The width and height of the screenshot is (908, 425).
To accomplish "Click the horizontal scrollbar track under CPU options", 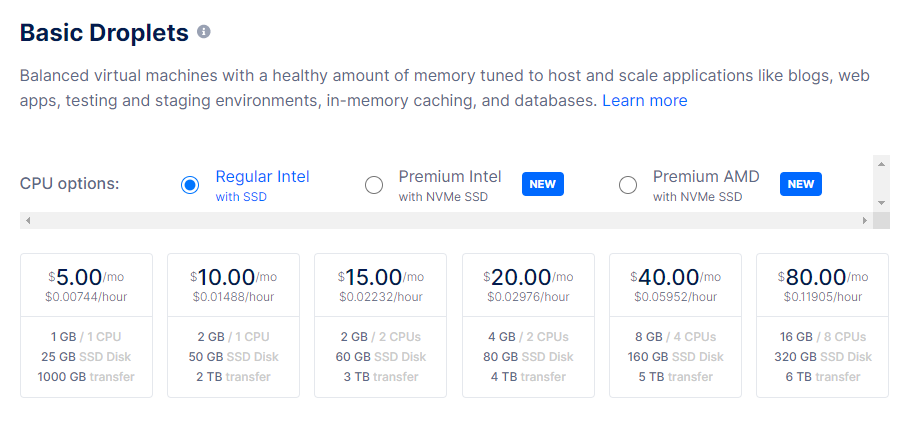I will 446,221.
